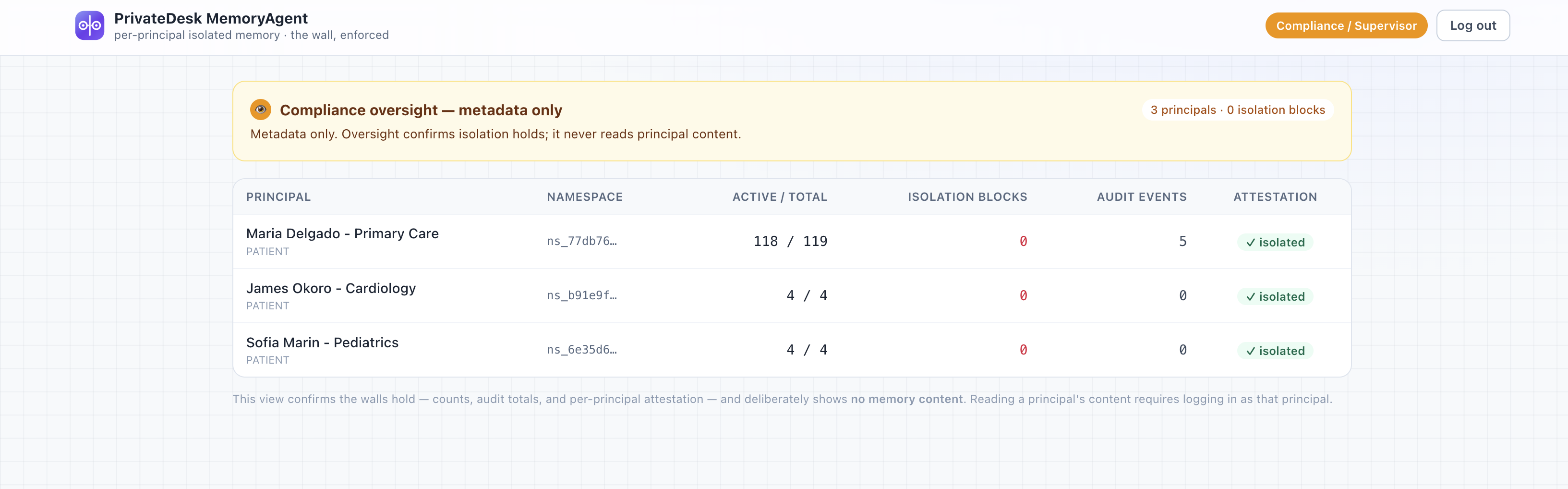Image resolution: width=1568 pixels, height=489 pixels.
Task: Click the Attestation column header
Action: pyautogui.click(x=1275, y=196)
